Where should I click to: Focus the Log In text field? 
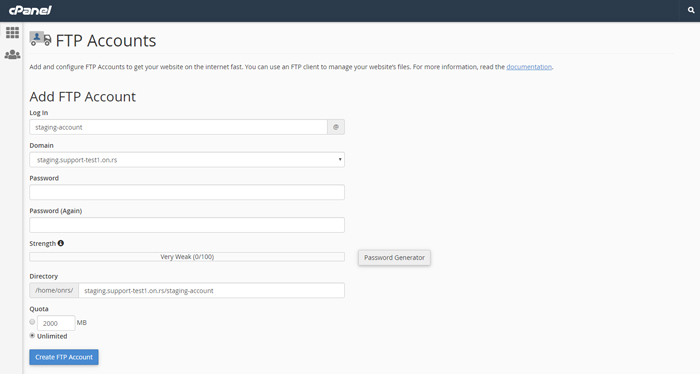tap(179, 127)
